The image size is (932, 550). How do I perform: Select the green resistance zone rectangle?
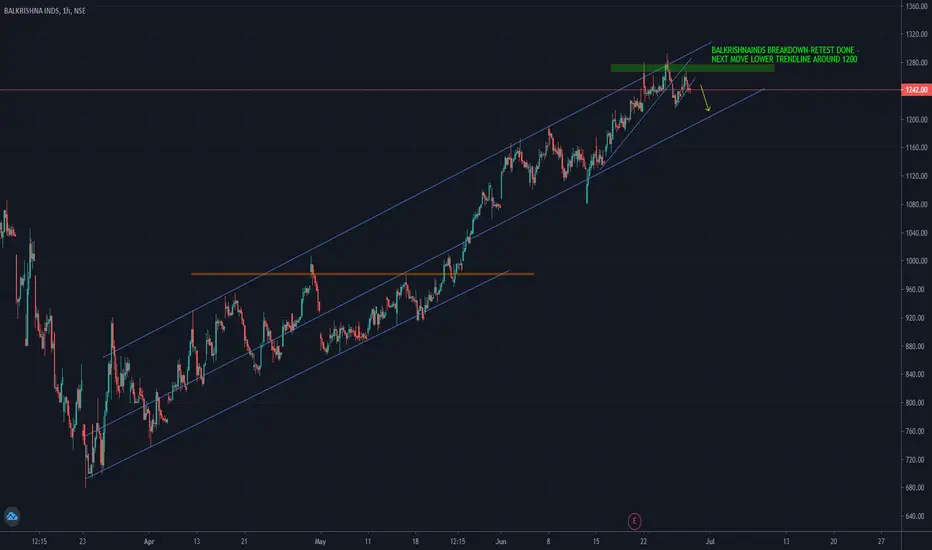tap(692, 68)
